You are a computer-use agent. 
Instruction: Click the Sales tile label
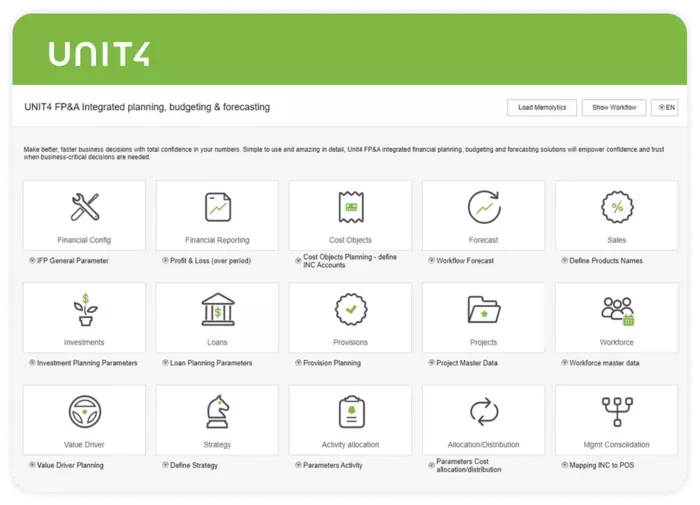pyautogui.click(x=617, y=240)
